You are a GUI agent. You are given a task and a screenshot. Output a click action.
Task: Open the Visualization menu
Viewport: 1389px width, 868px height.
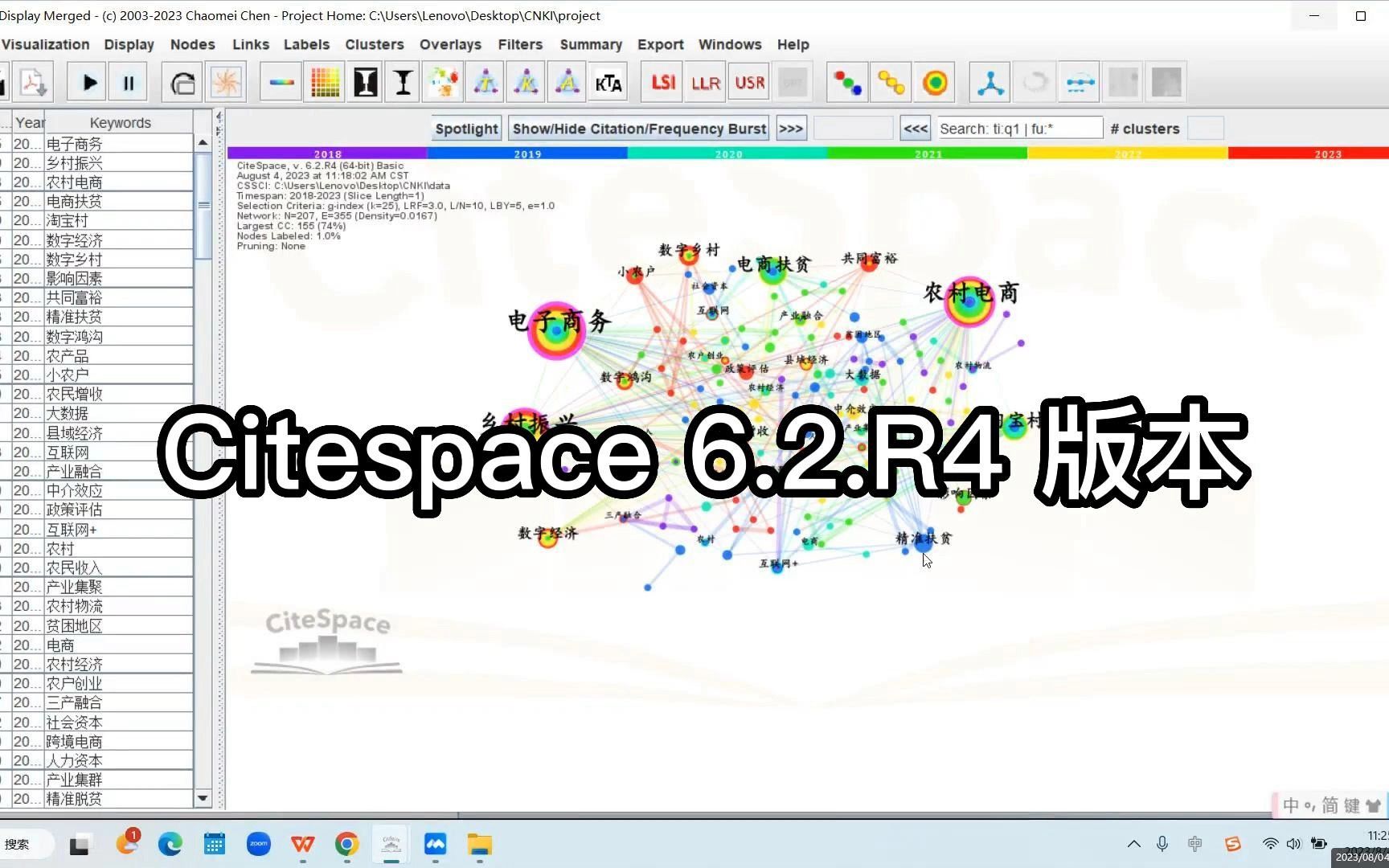click(45, 44)
